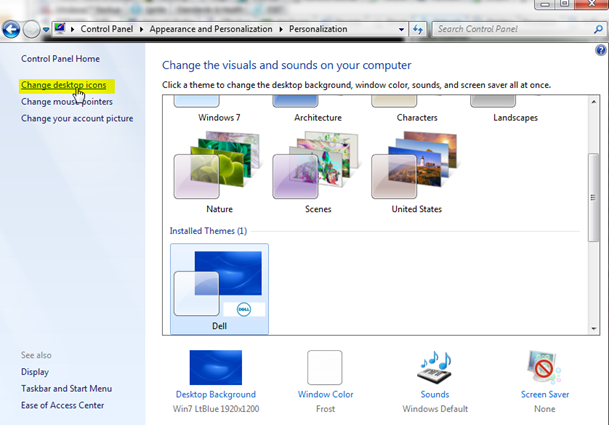
Task: Go to Appearance and Personalization breadcrumb
Action: tap(211, 29)
